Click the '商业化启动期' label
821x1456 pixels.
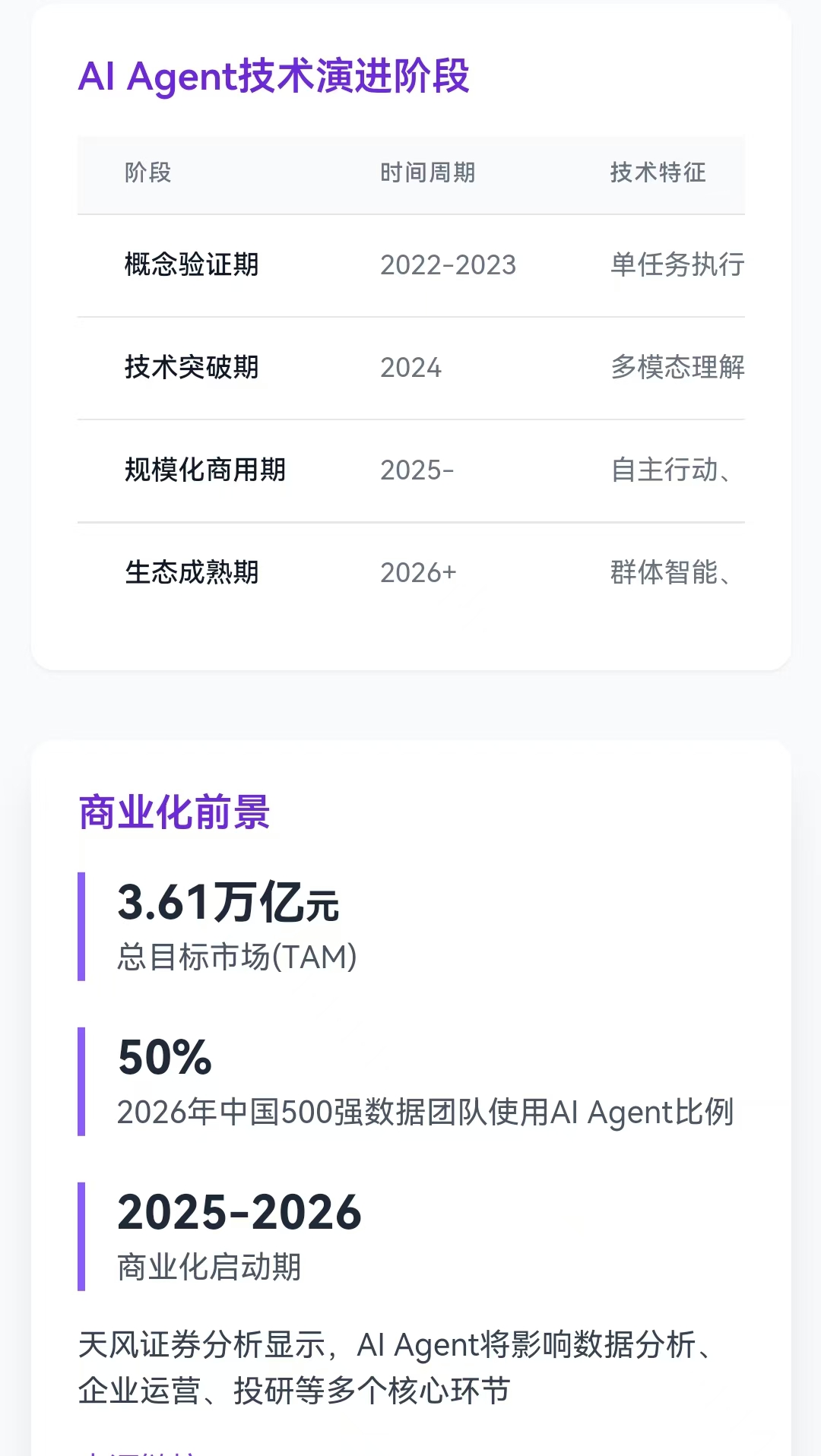click(x=209, y=1267)
